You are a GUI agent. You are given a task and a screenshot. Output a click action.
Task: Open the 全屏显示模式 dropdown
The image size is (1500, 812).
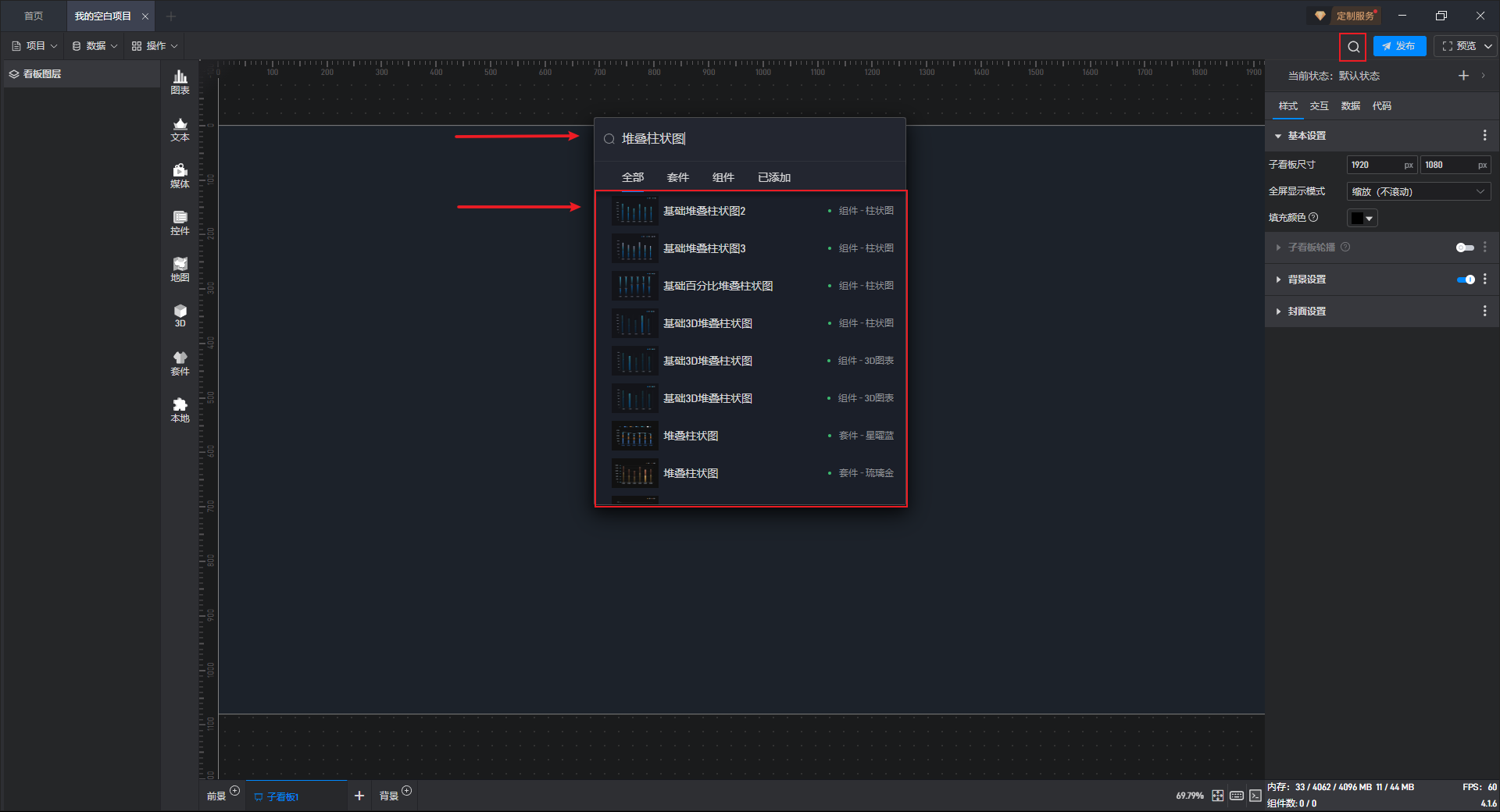[1419, 192]
